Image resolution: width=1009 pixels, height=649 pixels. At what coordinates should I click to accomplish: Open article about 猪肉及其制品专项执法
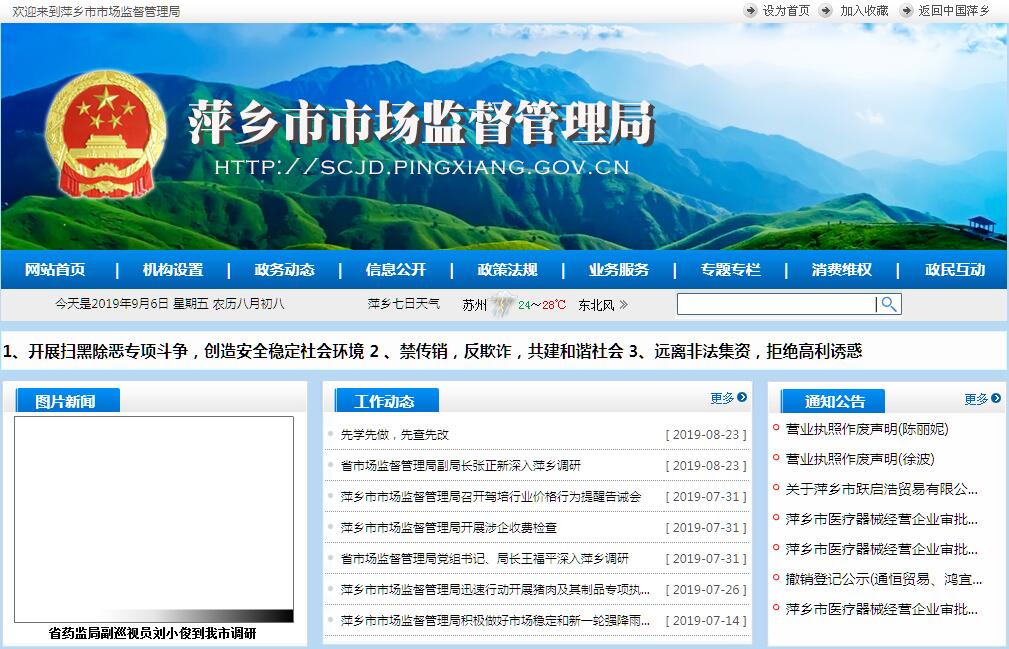pos(495,589)
